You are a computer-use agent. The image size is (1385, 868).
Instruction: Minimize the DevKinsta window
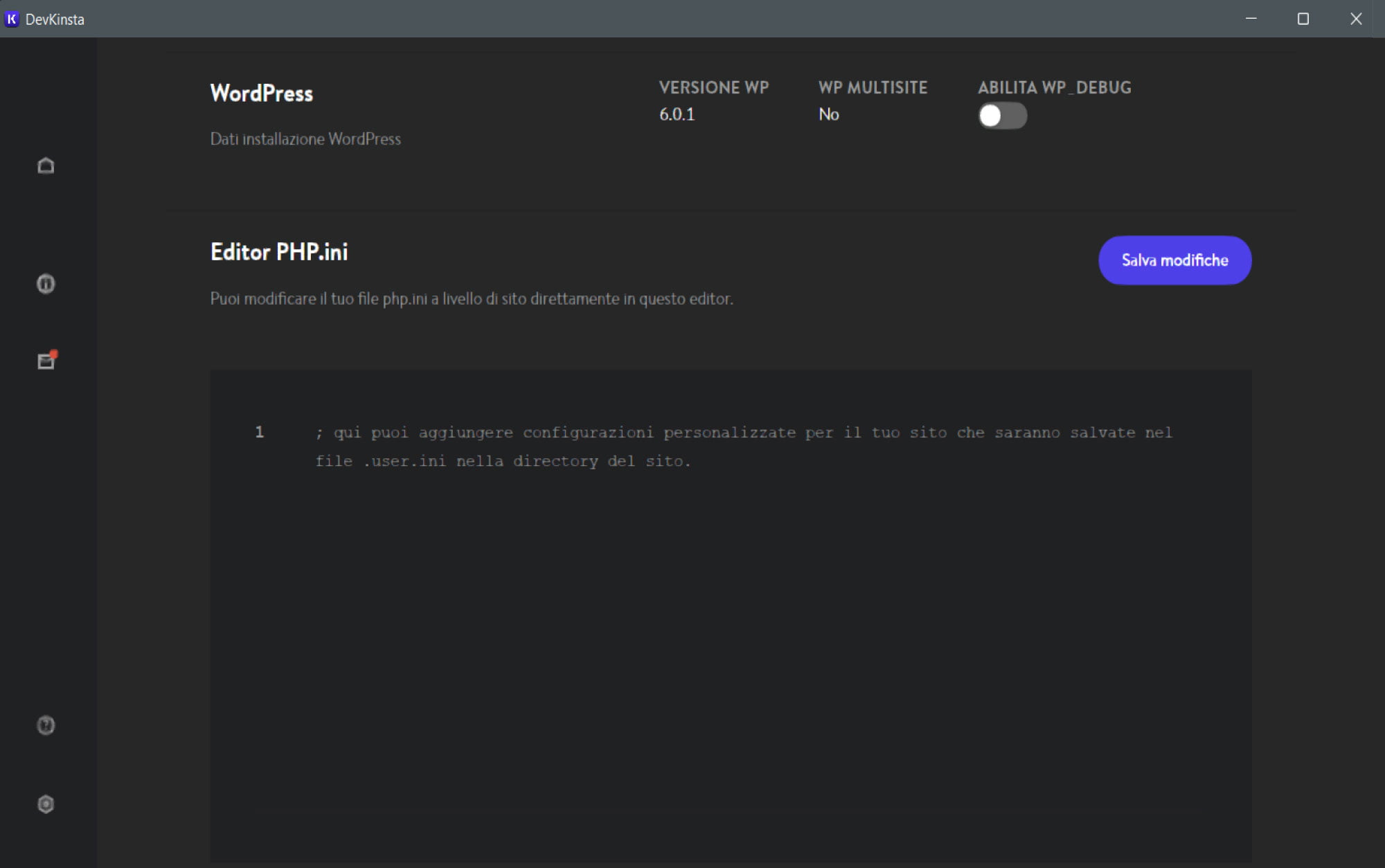click(1251, 19)
